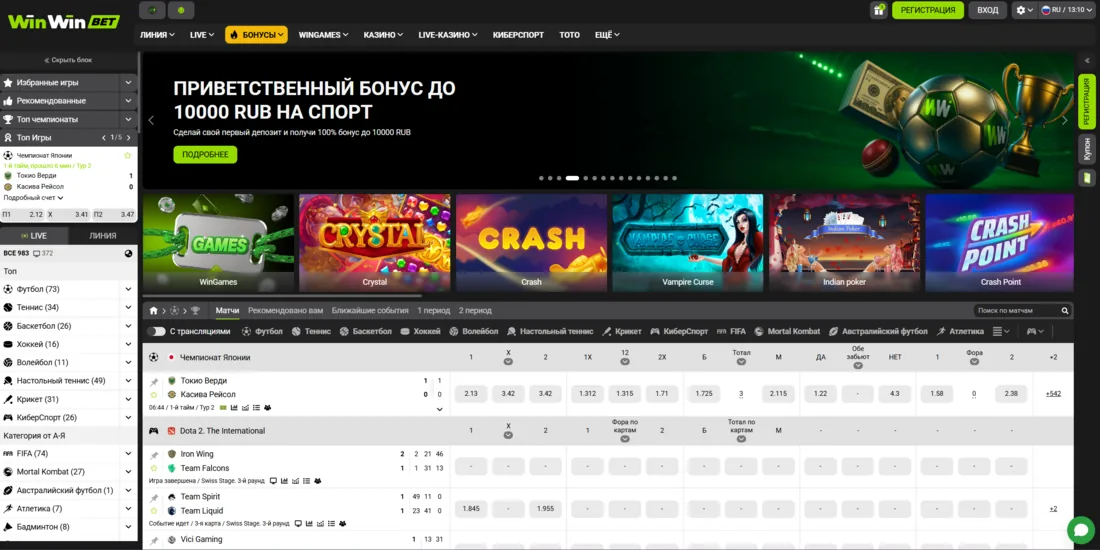Expand Подробный счет in top game
The height and width of the screenshot is (550, 1100).
point(34,198)
